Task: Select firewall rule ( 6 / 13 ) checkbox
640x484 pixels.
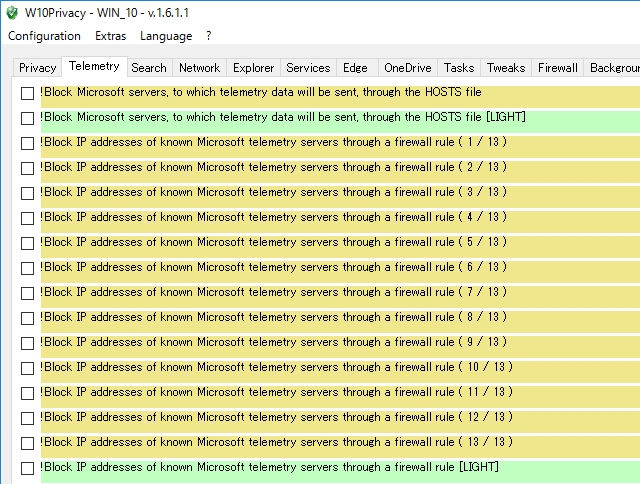Action: 27,268
